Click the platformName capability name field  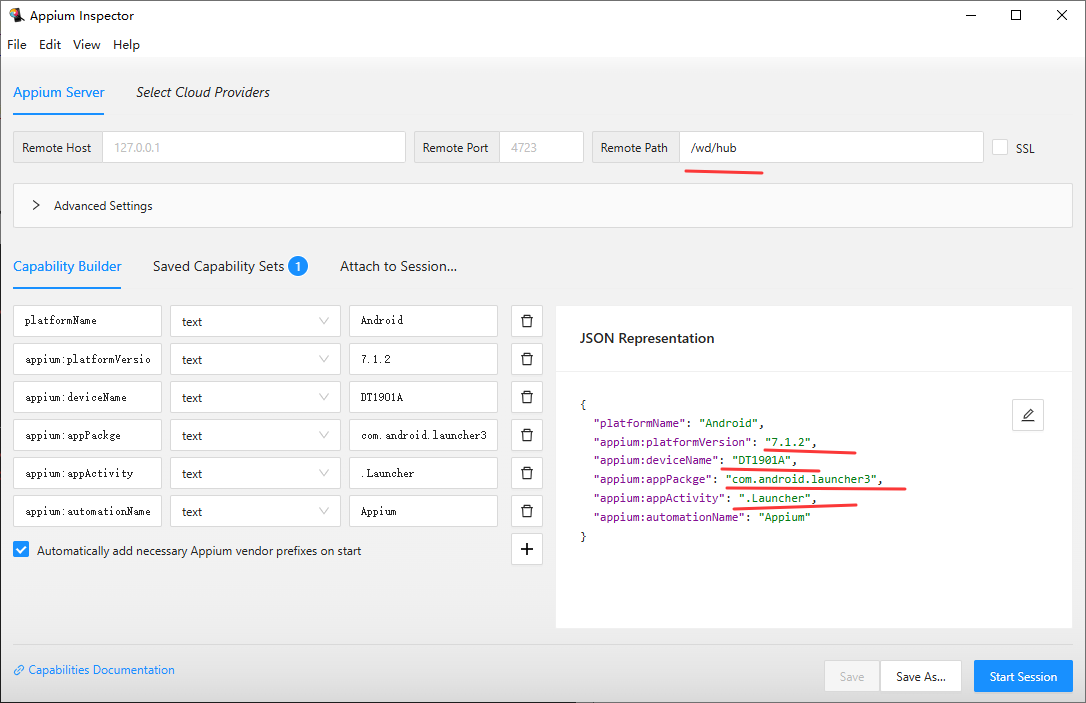click(x=87, y=321)
